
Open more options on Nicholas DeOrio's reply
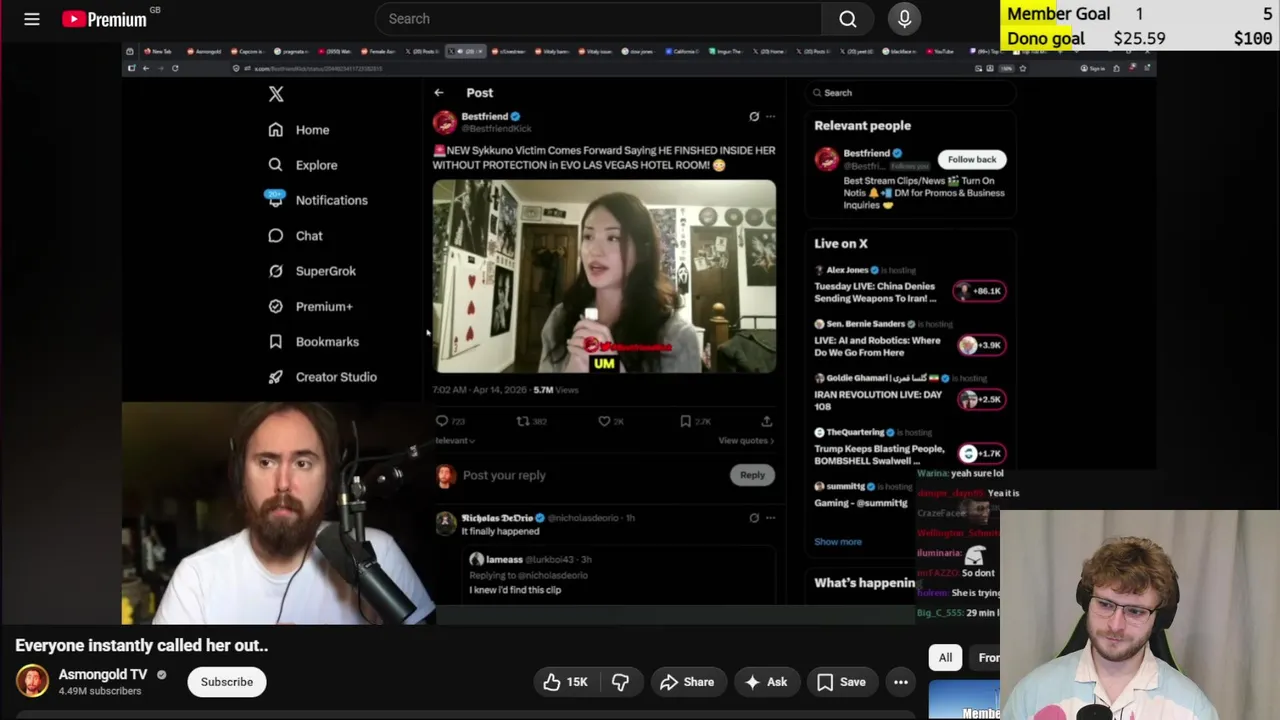(770, 518)
